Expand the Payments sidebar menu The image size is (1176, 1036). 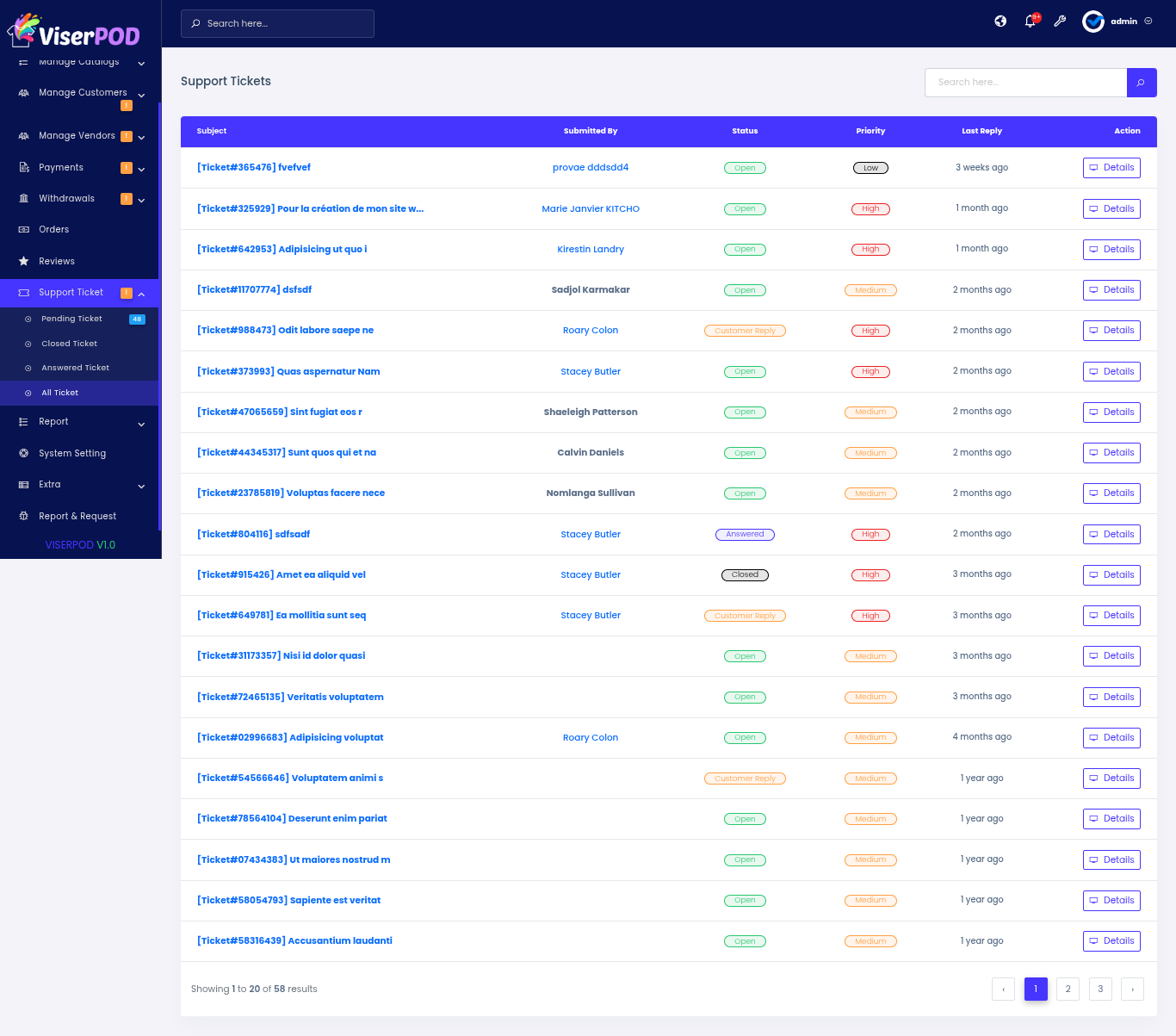tap(60, 168)
